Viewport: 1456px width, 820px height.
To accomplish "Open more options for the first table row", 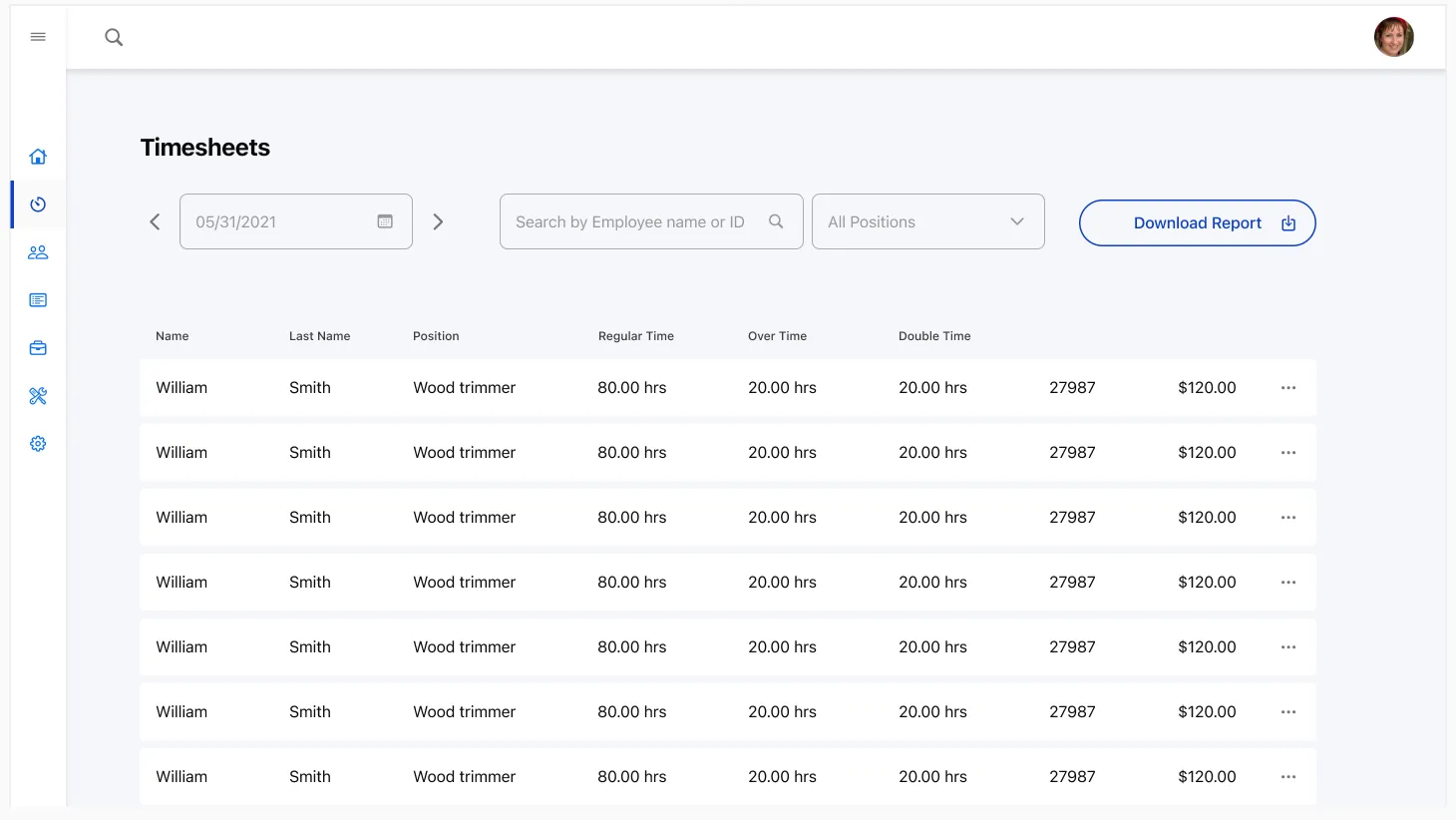I will click(1288, 388).
